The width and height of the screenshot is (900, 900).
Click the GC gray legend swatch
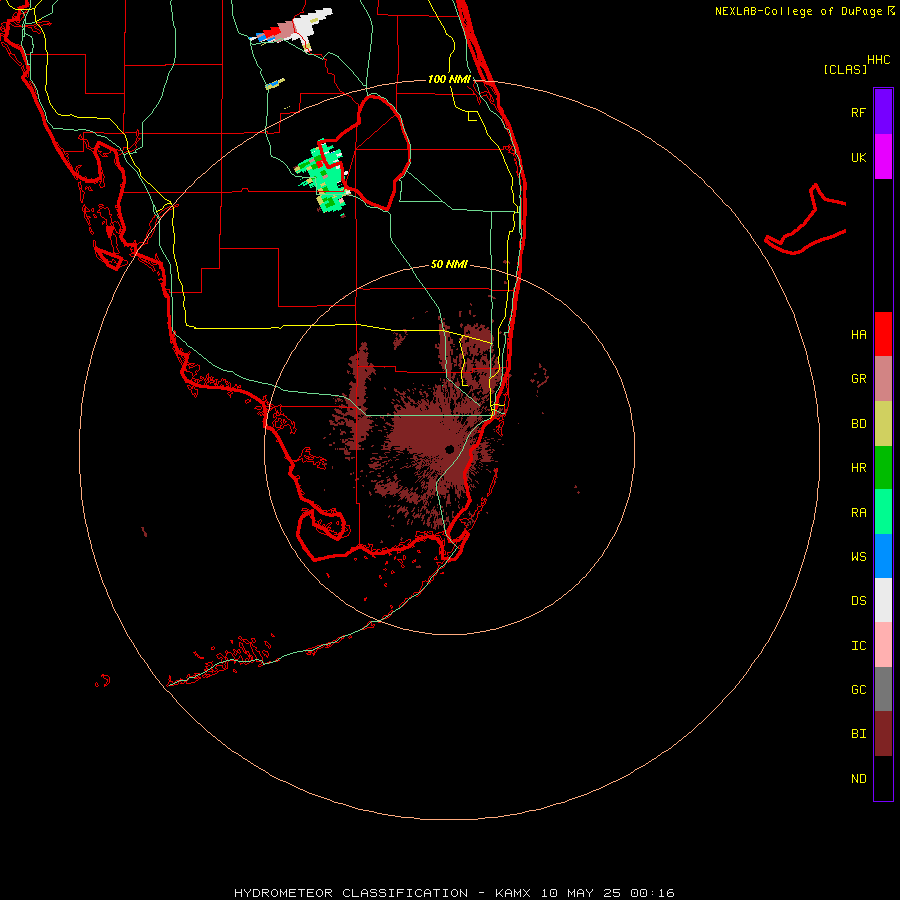point(883,689)
